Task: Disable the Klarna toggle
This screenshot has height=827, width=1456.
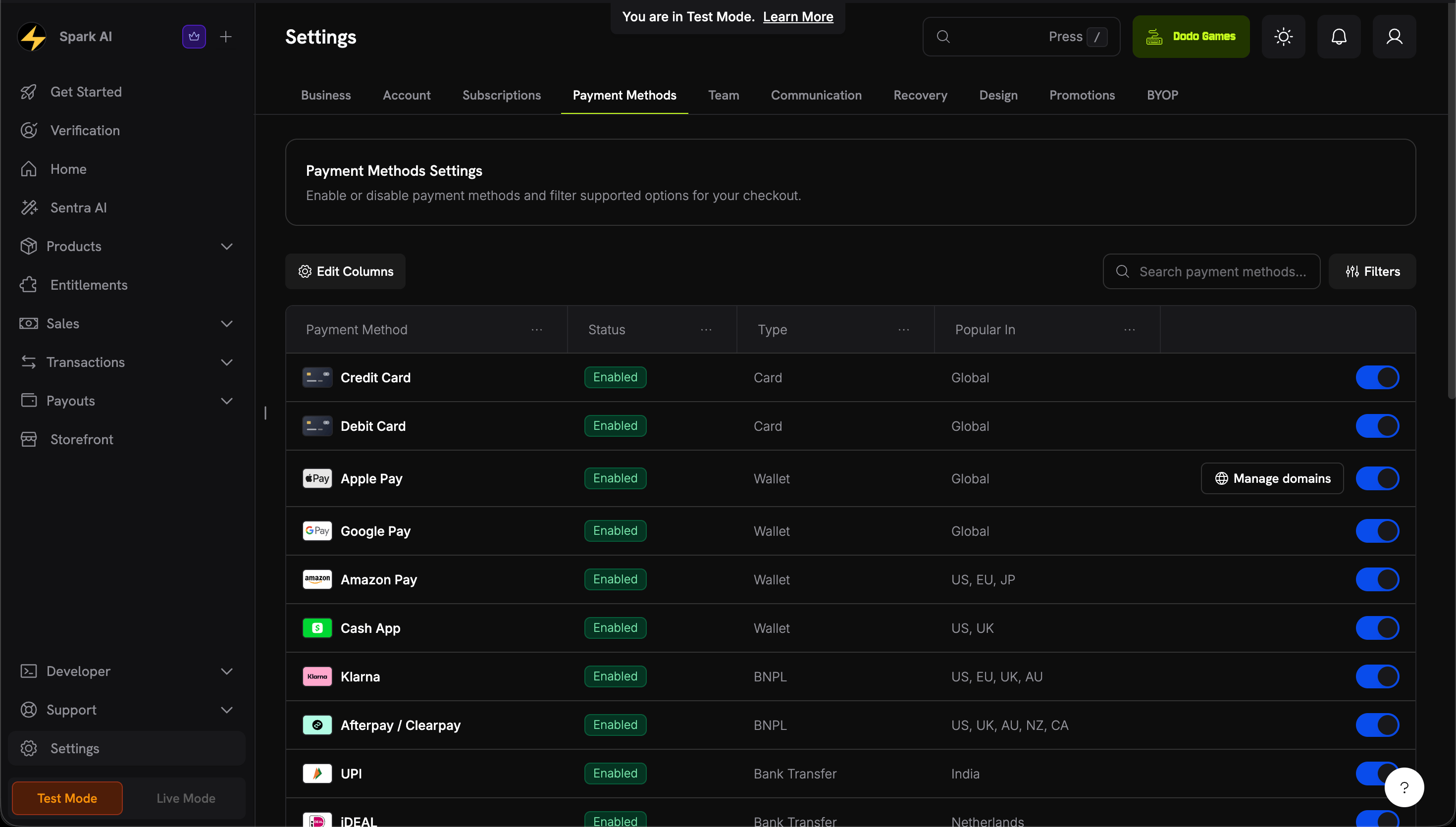Action: (x=1377, y=677)
